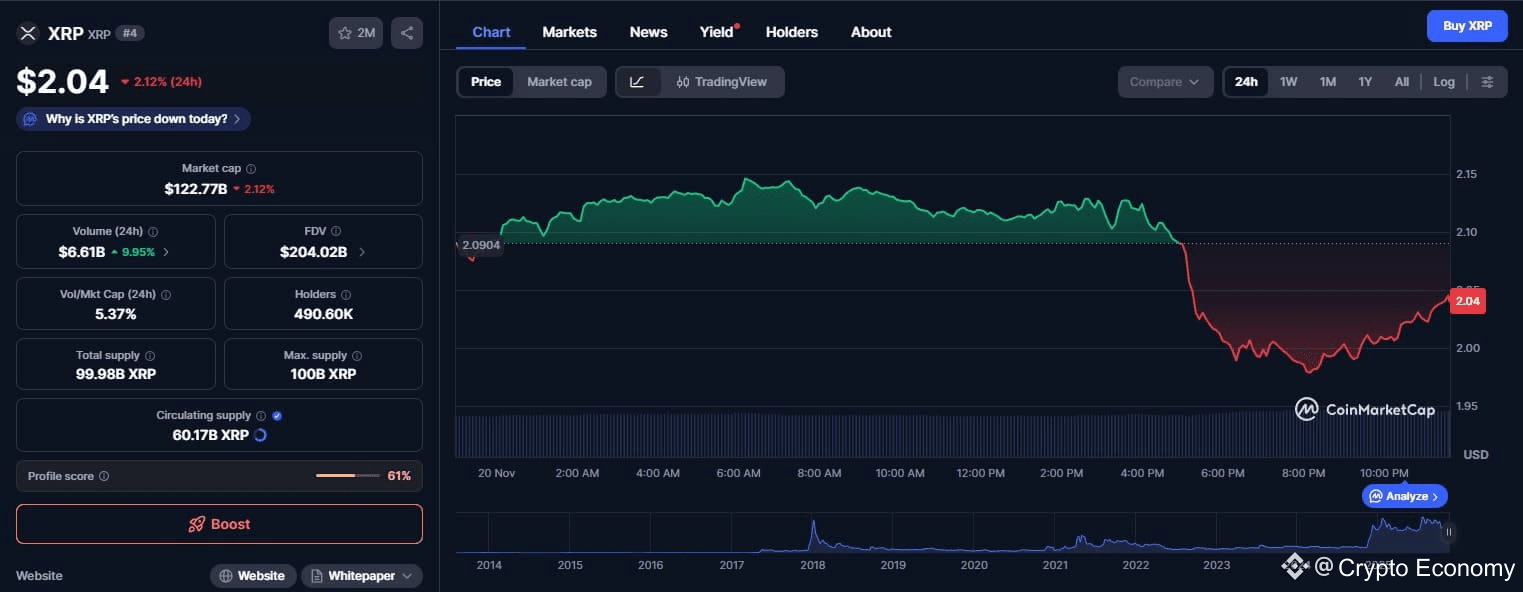Select the line chart icon
1523x592 pixels.
638,82
